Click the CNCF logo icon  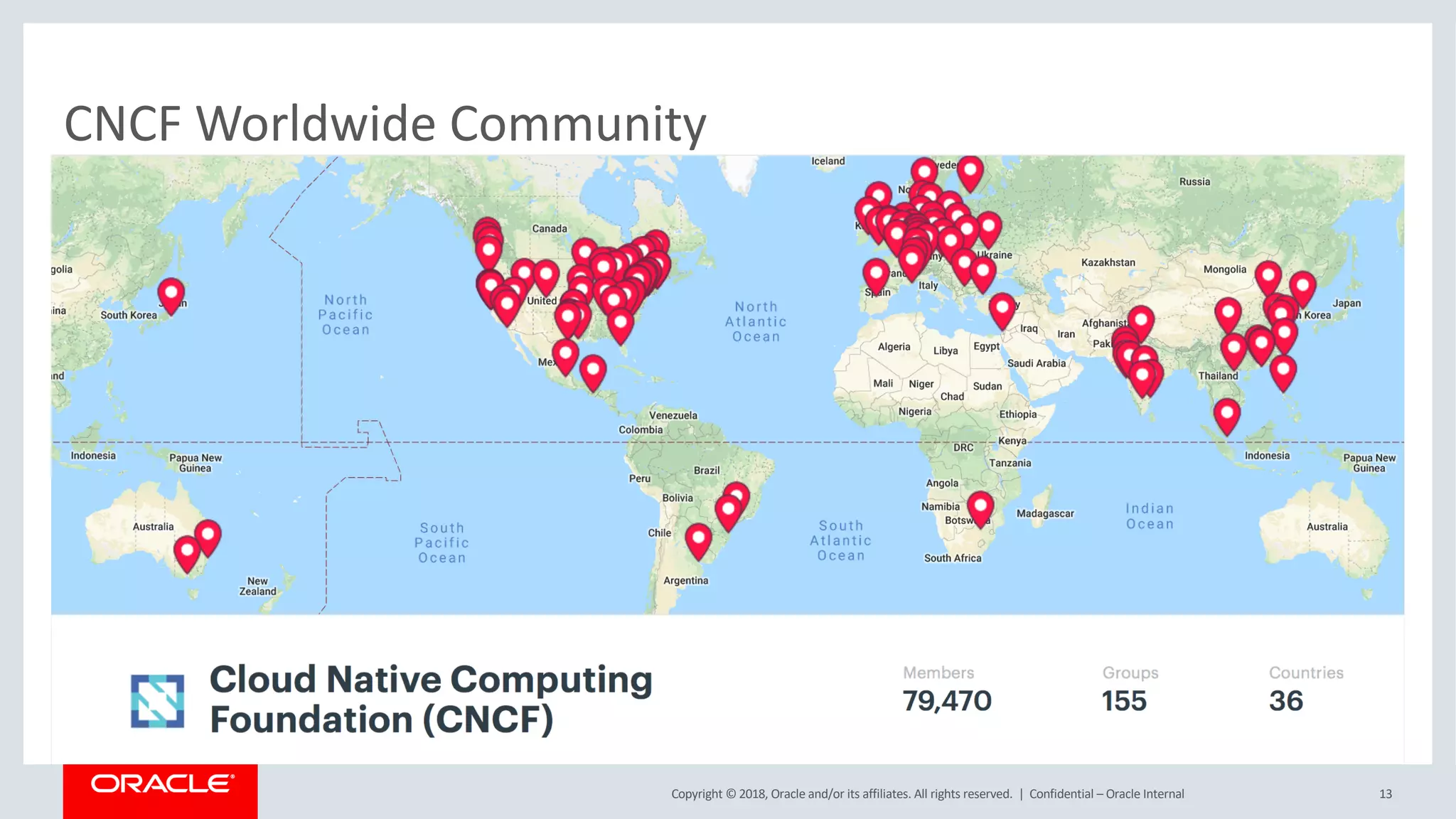coord(157,701)
